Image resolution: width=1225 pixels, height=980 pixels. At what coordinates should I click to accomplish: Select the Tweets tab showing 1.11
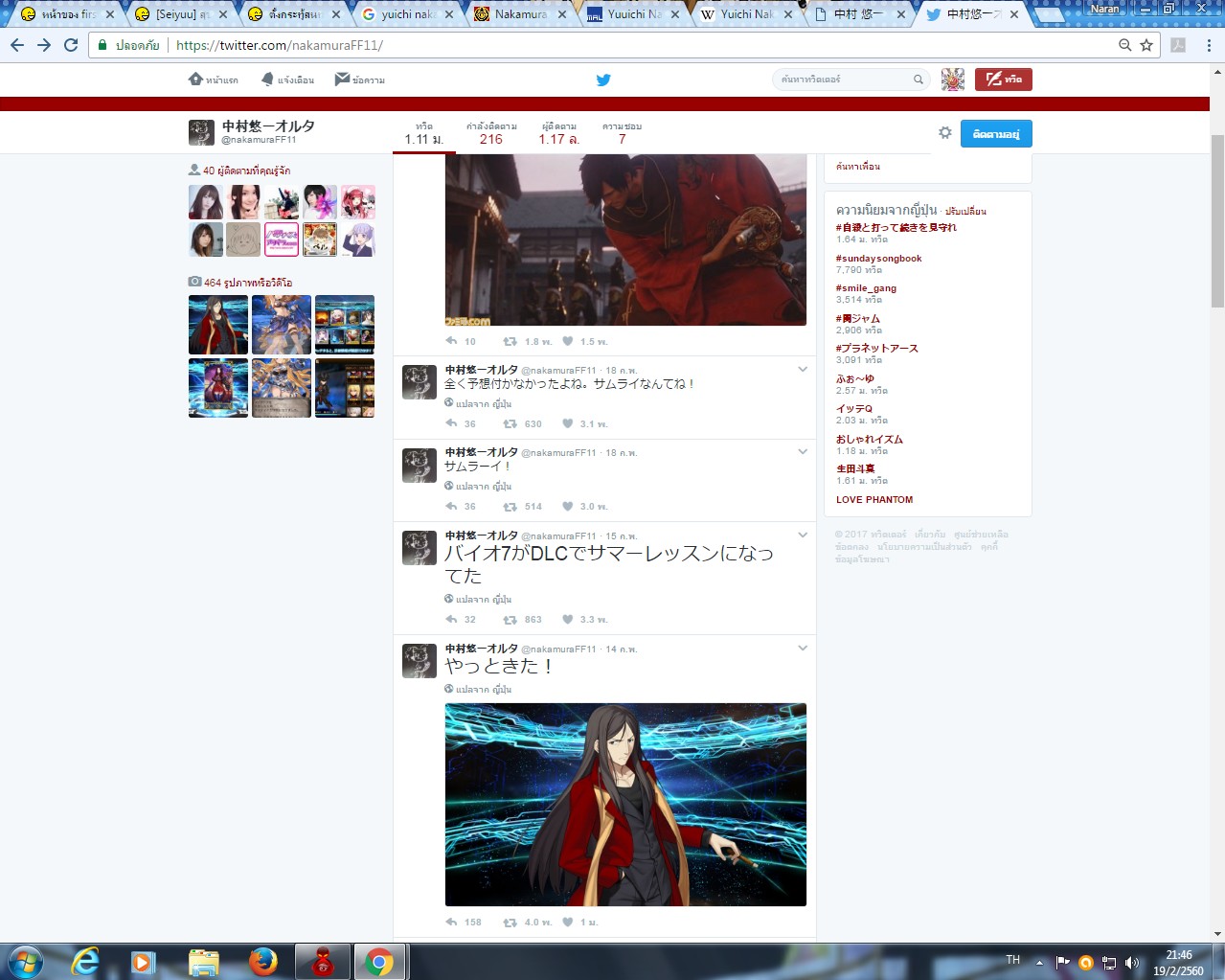[x=423, y=133]
